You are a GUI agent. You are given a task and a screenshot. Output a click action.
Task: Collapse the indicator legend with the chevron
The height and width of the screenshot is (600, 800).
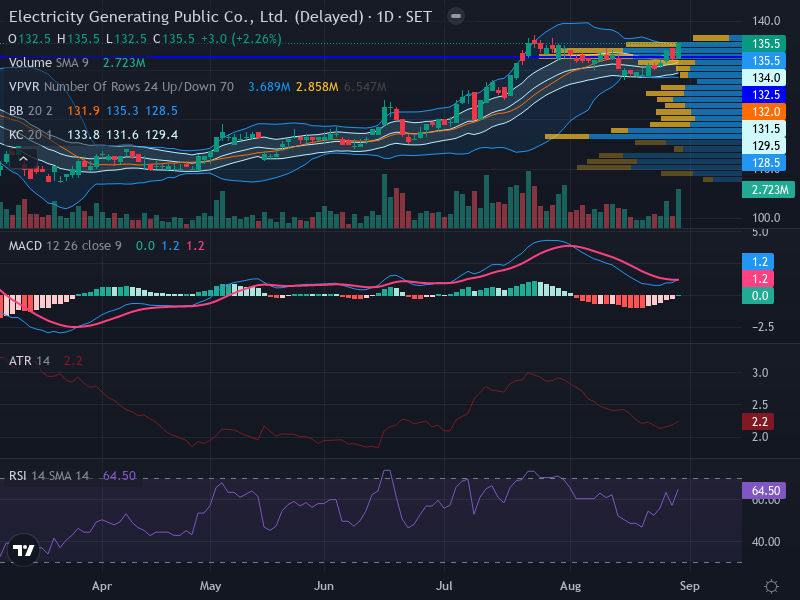[x=23, y=159]
